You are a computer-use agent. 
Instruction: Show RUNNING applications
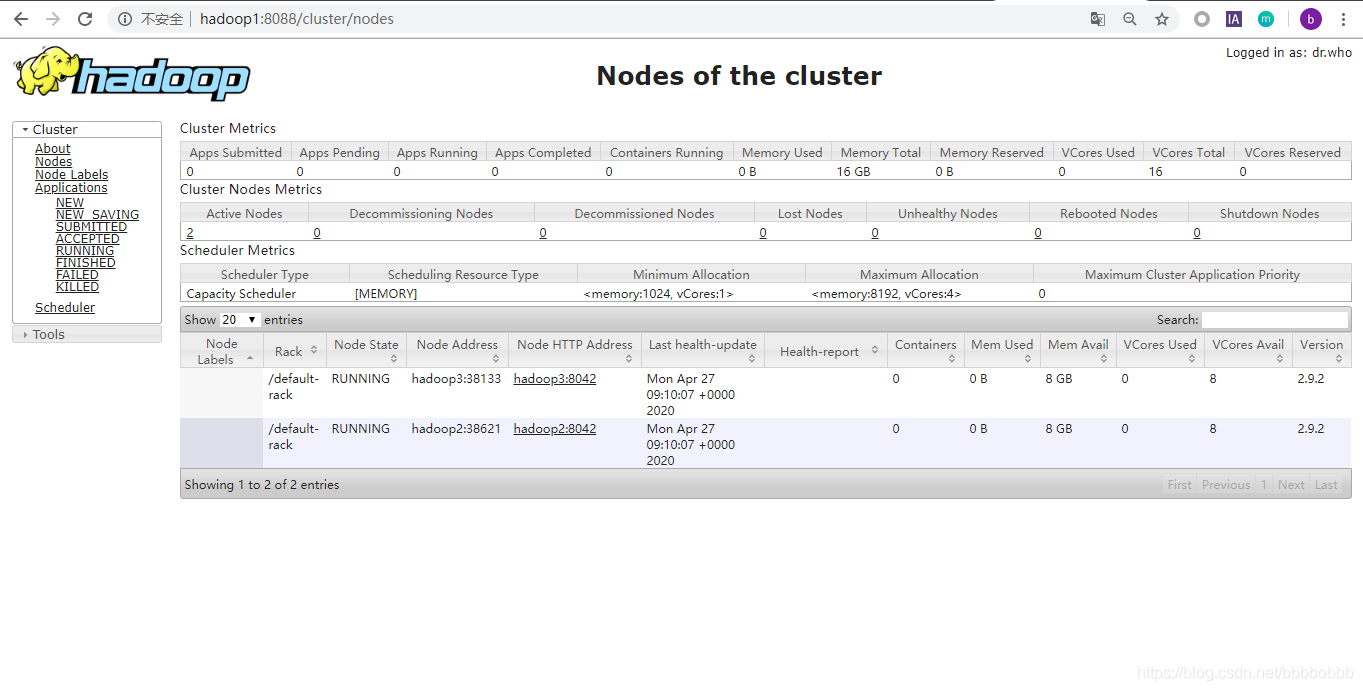coord(85,250)
